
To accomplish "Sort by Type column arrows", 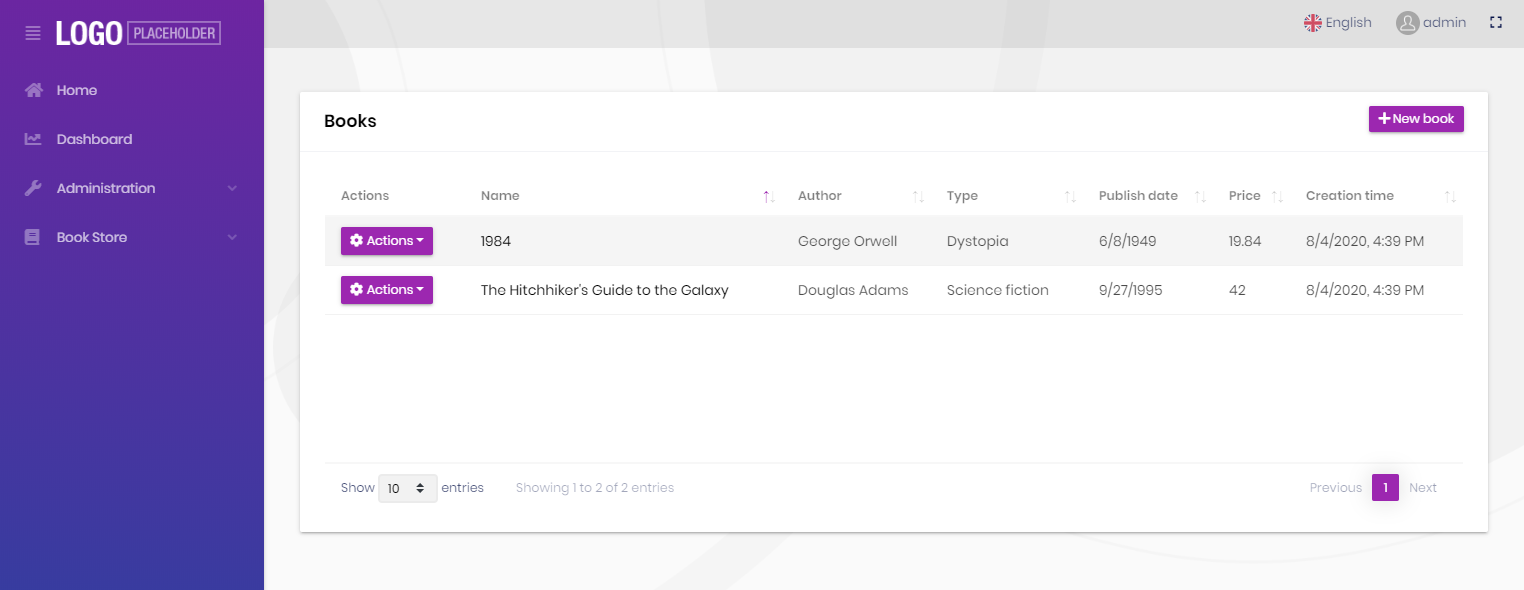I will [x=1070, y=196].
